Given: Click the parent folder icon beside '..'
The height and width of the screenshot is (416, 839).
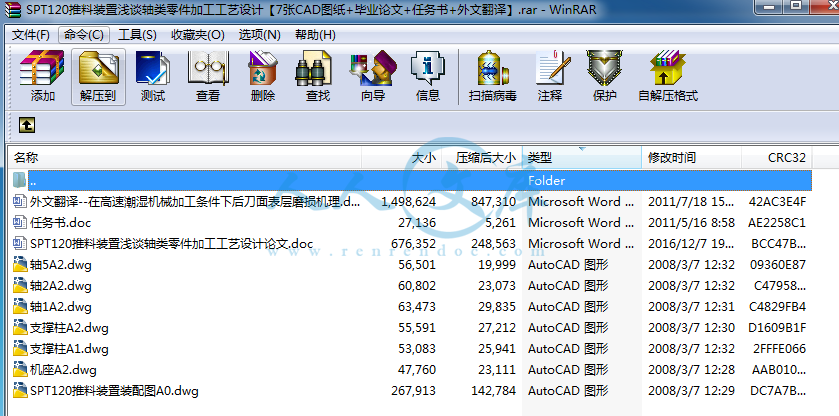Looking at the screenshot, I should 20,180.
